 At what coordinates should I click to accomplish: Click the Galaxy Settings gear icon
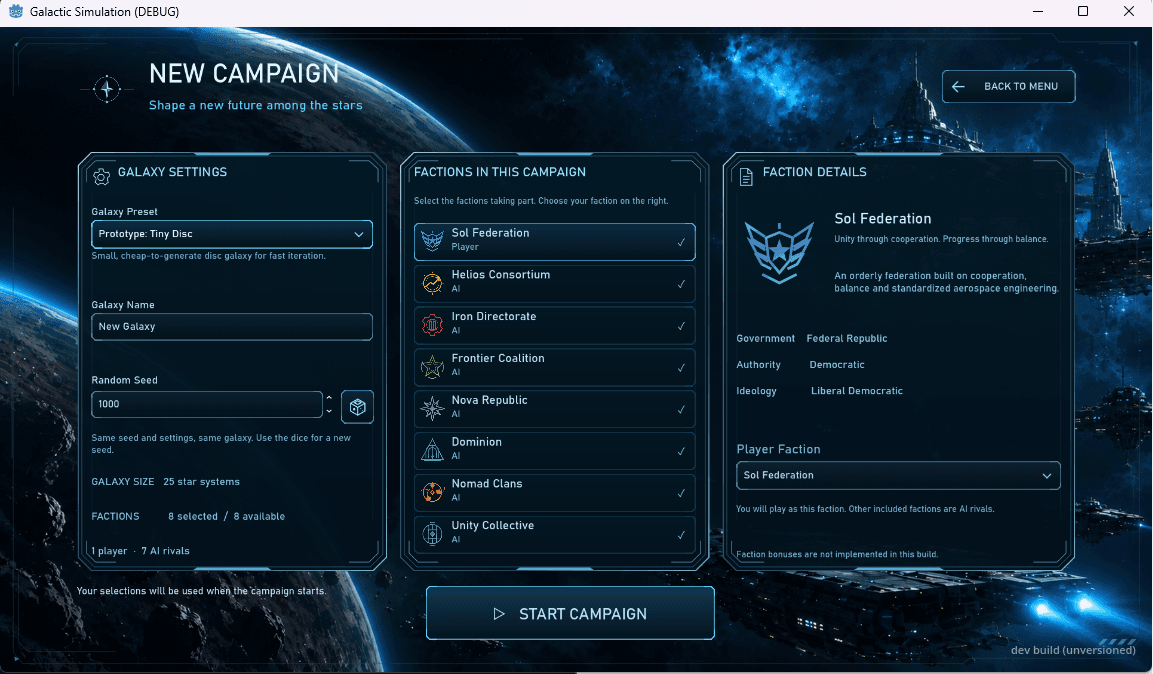click(x=101, y=176)
